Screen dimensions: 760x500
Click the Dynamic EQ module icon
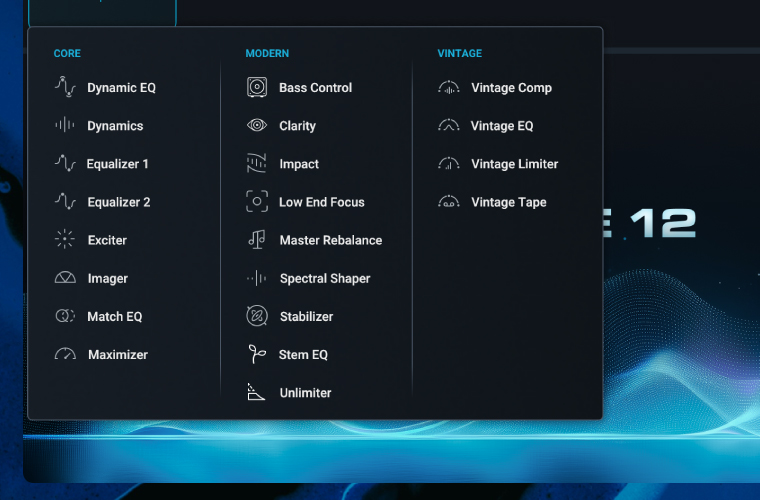point(65,88)
